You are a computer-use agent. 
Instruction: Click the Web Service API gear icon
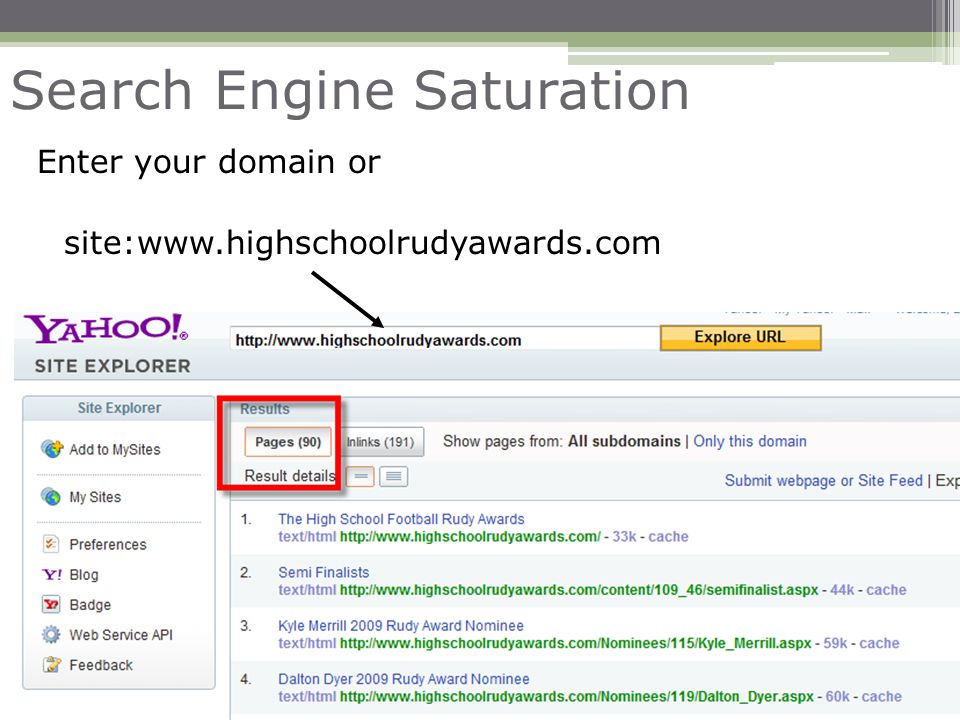point(51,634)
